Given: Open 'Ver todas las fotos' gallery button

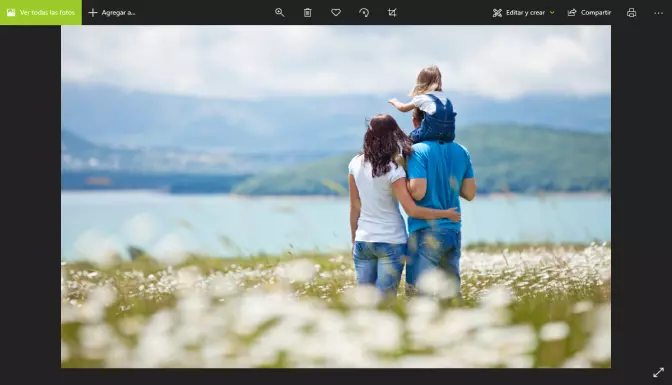Looking at the screenshot, I should pyautogui.click(x=41, y=12).
